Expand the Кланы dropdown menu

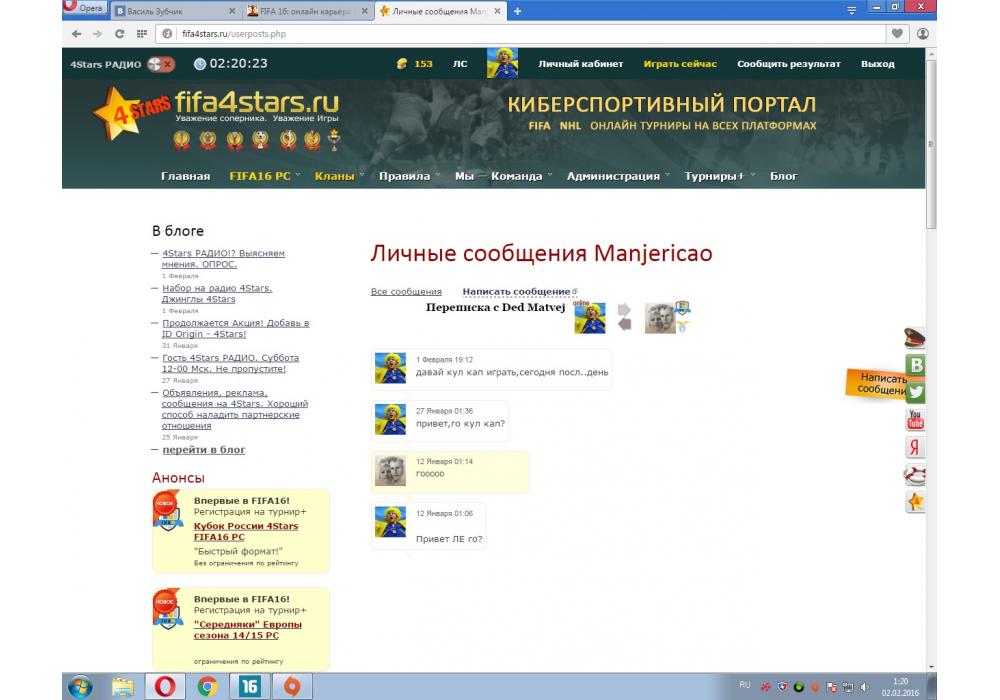(338, 176)
